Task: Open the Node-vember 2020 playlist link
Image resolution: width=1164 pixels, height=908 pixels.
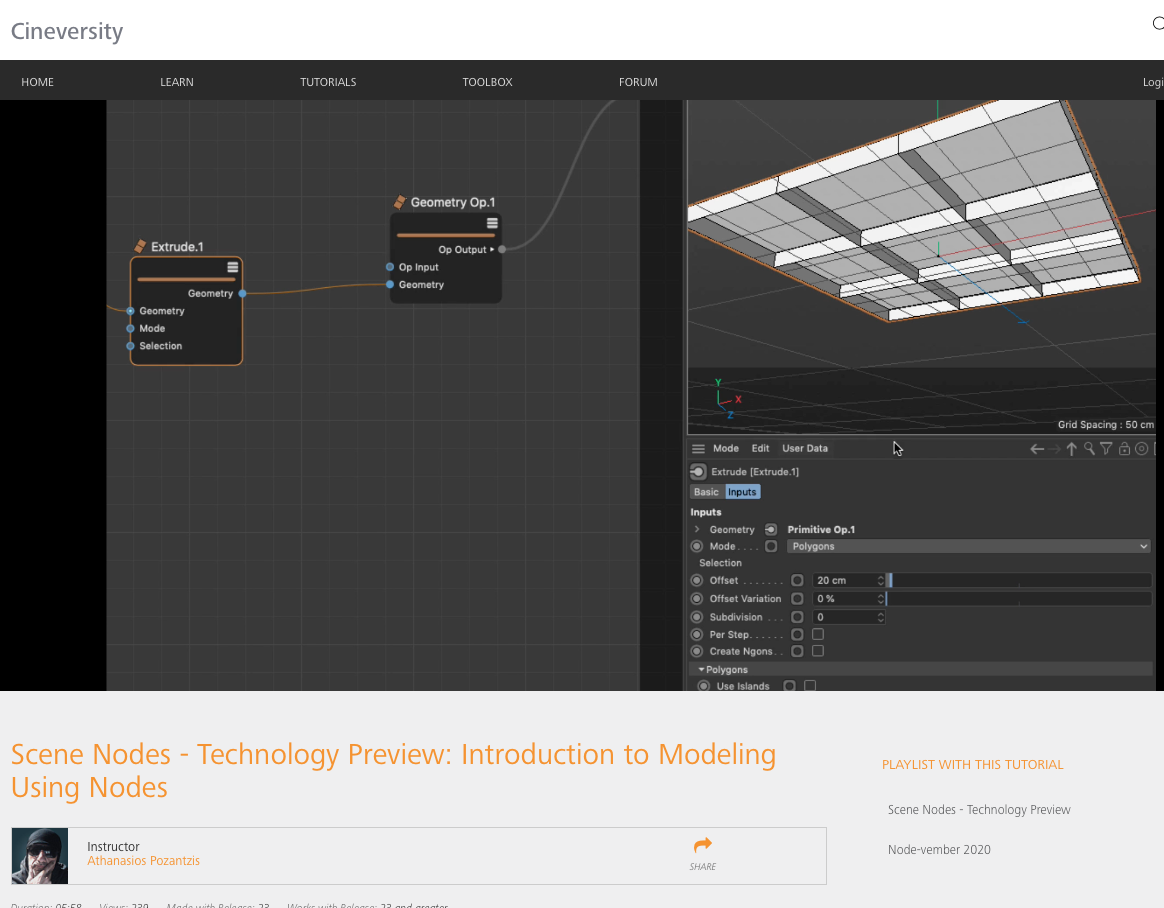Action: (939, 849)
